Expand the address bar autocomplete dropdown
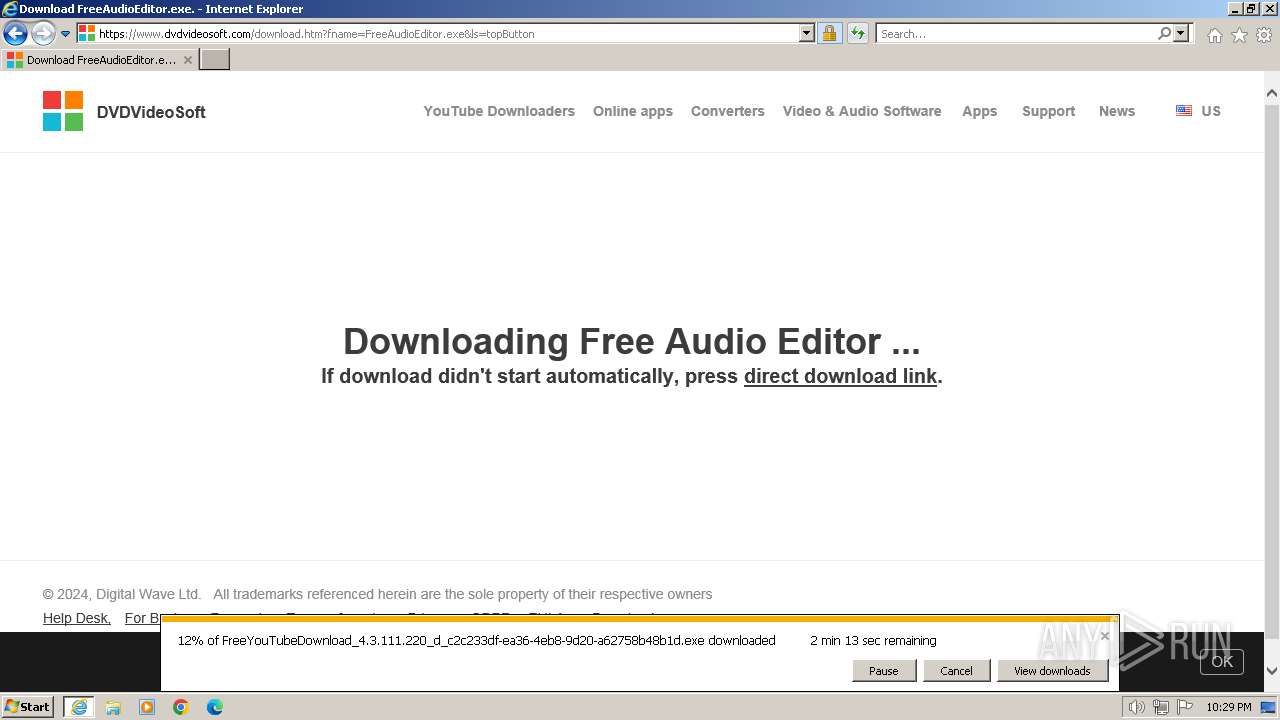 point(807,33)
